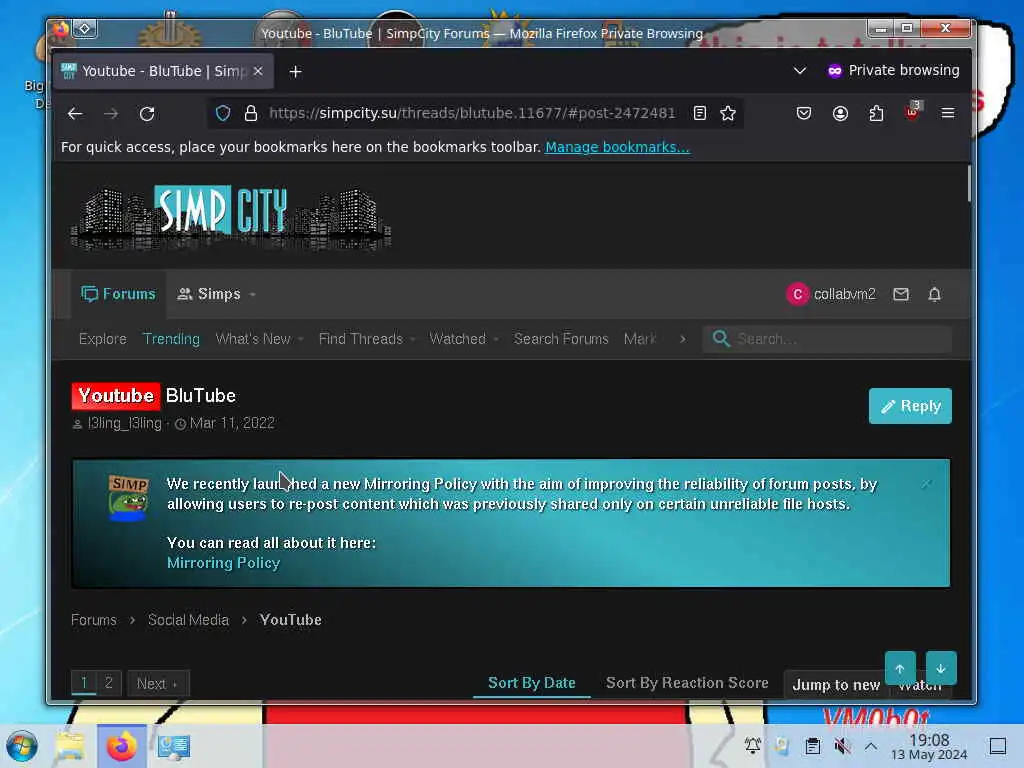1024x768 pixels.
Task: Open Find Threads in sub-navigation
Action: tap(360, 339)
